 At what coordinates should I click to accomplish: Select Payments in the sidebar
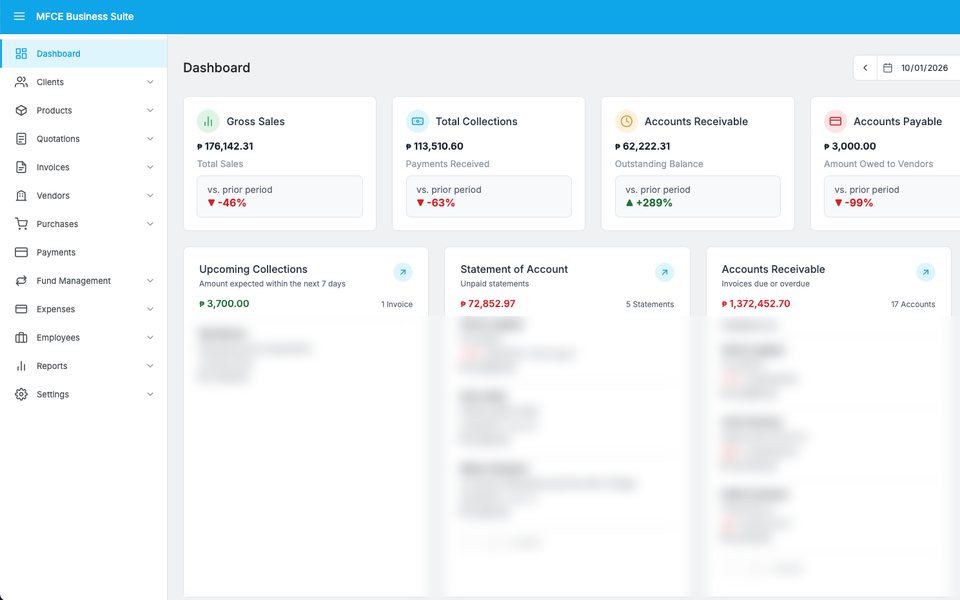click(83, 252)
